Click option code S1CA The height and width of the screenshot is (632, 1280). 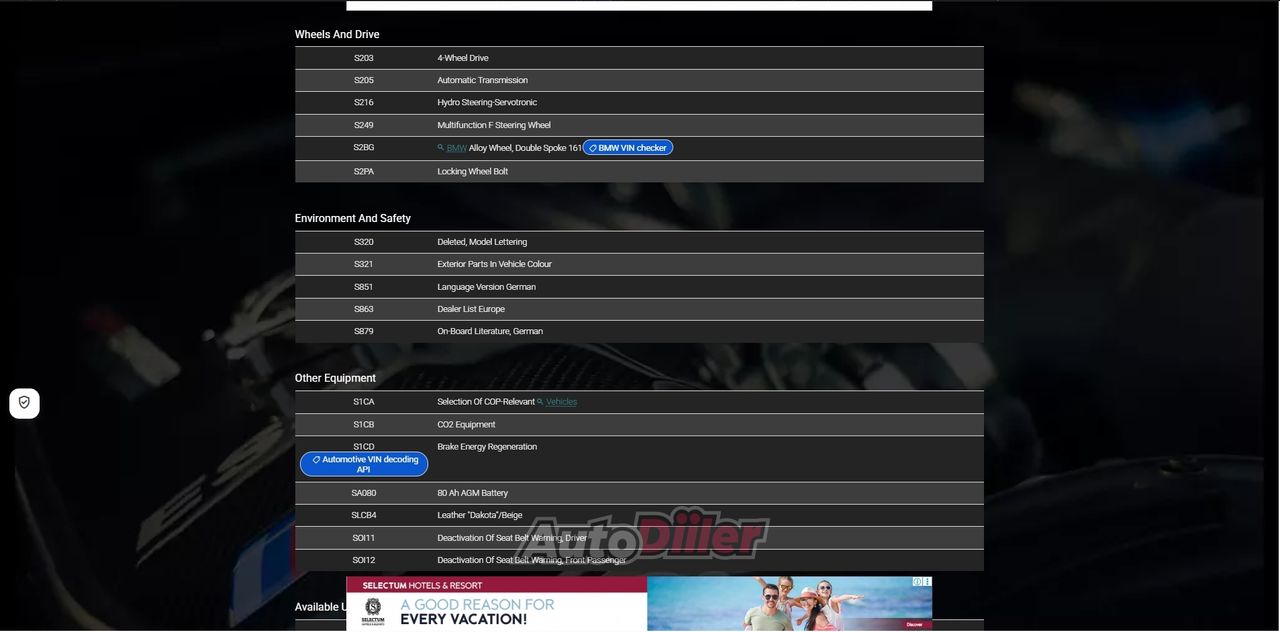pos(364,402)
